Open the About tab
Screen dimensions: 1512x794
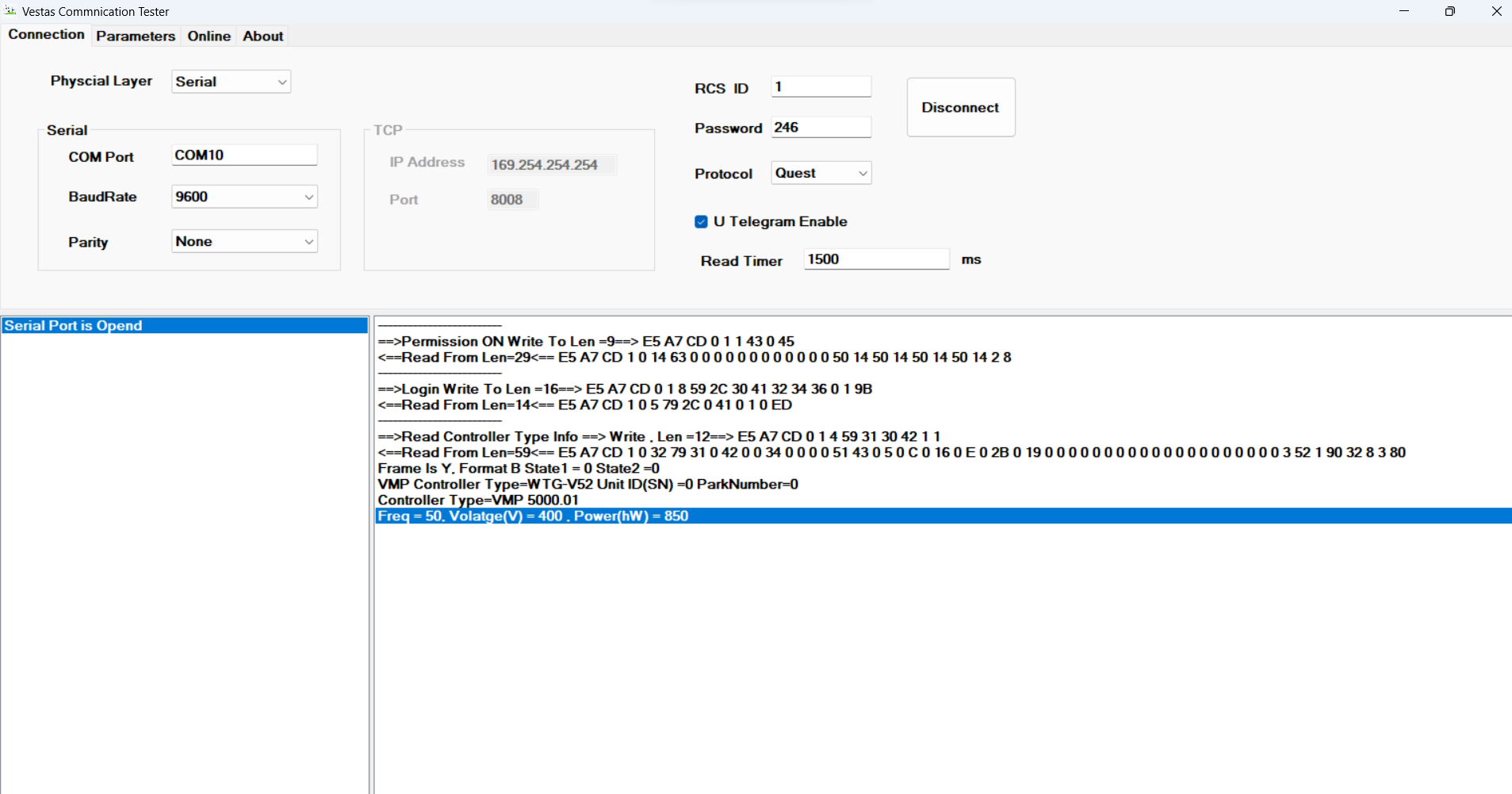coord(263,36)
